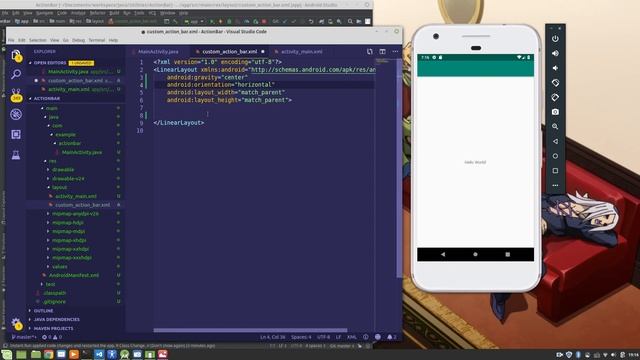Click the emulator Power button
The width and height of the screenshot is (640, 360).
pos(555,39)
